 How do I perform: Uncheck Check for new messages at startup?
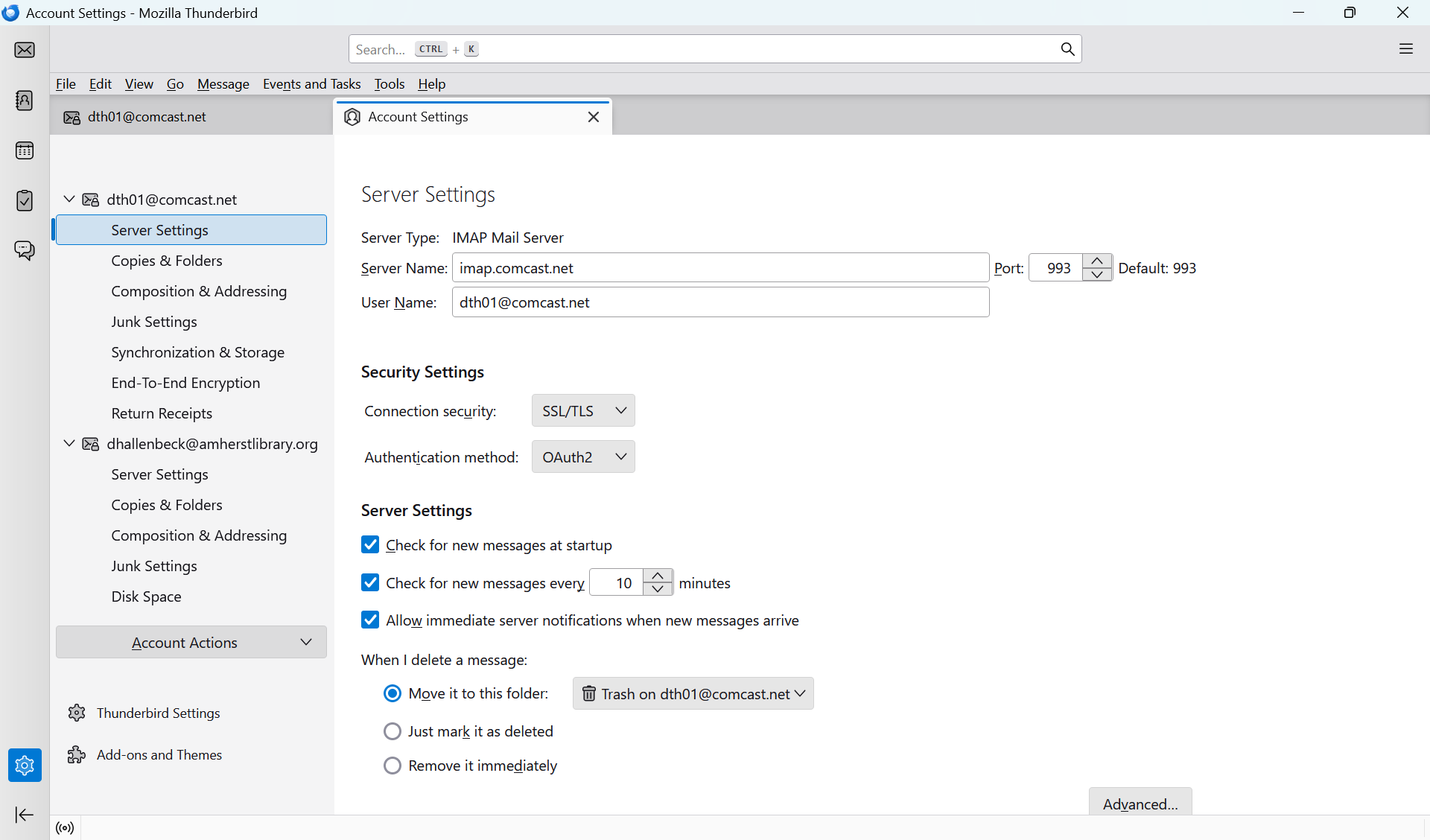[370, 545]
